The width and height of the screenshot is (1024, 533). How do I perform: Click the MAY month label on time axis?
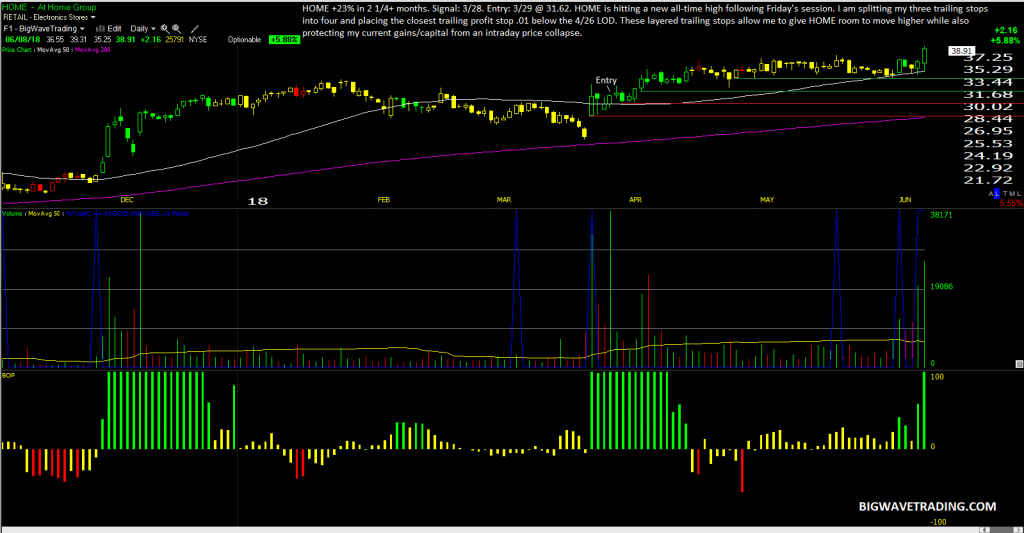coord(767,200)
